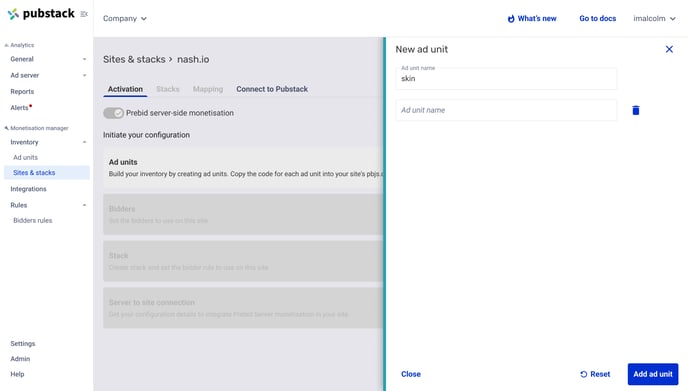Open Integrations in sidebar

point(28,189)
